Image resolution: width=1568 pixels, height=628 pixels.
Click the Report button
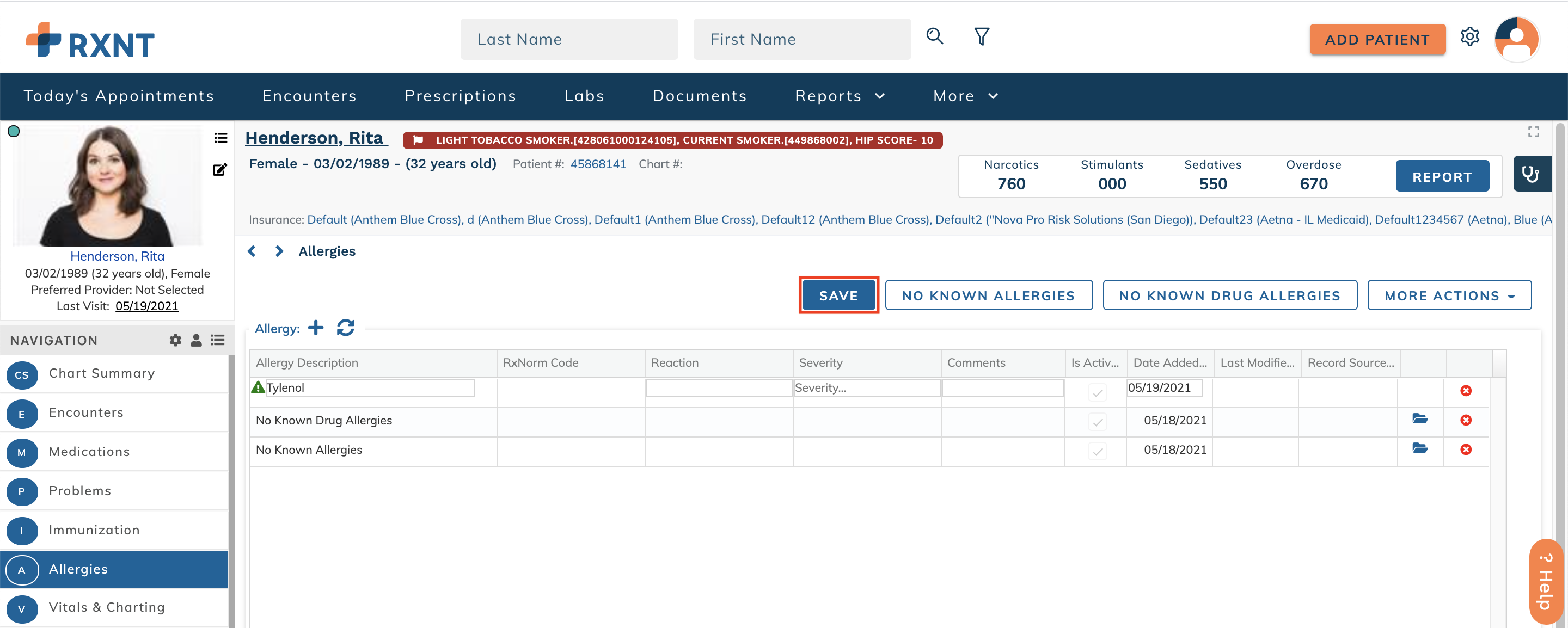tap(1442, 176)
